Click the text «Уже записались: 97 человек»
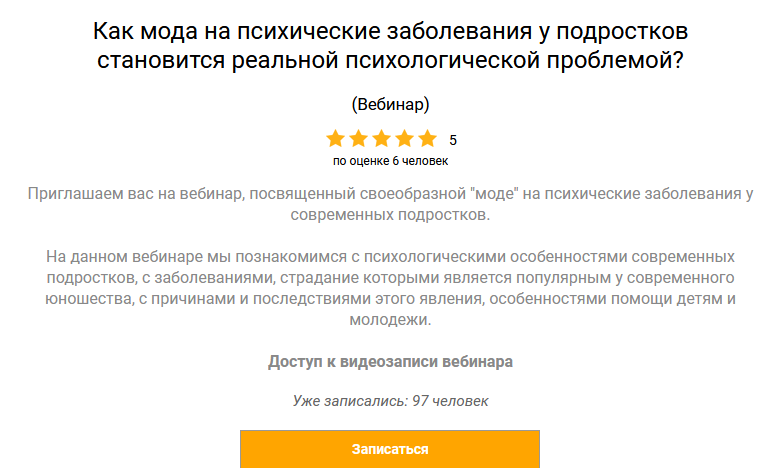The width and height of the screenshot is (775, 468). pyautogui.click(x=390, y=401)
